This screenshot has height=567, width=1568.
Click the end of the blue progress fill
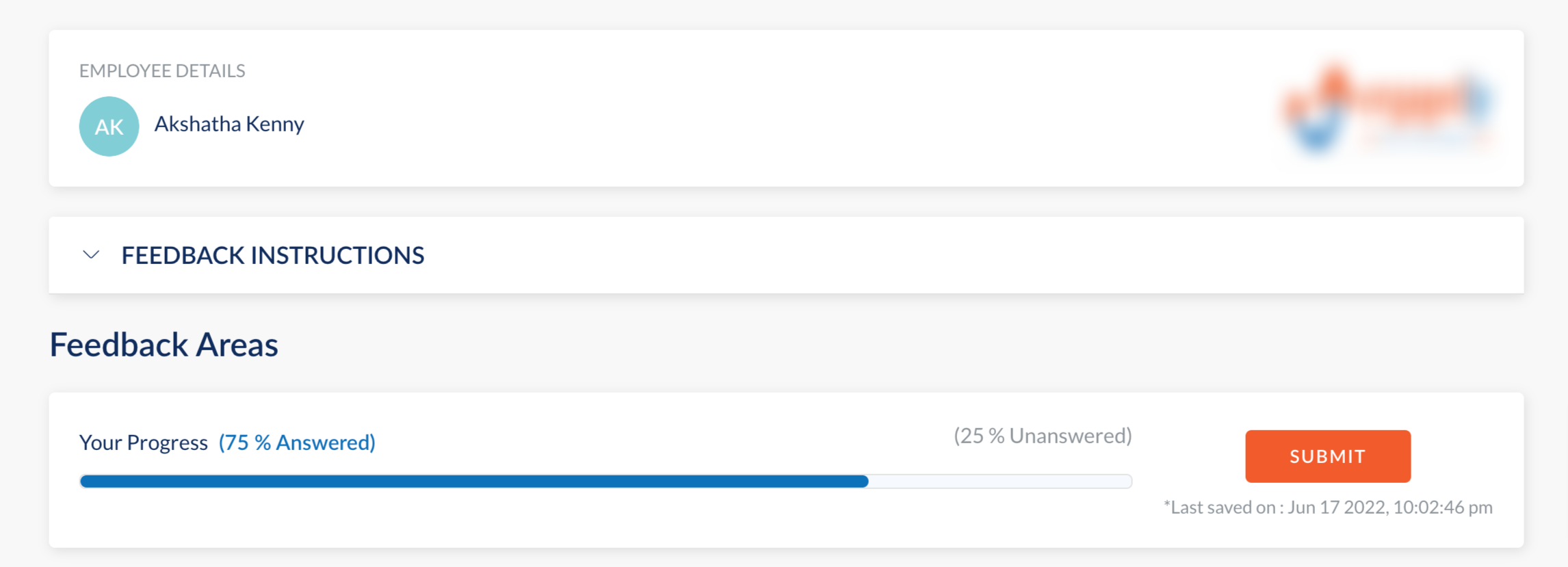[865, 482]
